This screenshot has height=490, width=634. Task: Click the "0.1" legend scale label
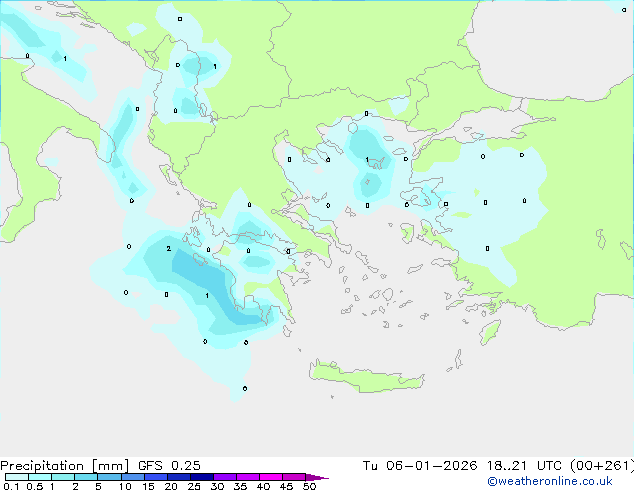click(11, 486)
